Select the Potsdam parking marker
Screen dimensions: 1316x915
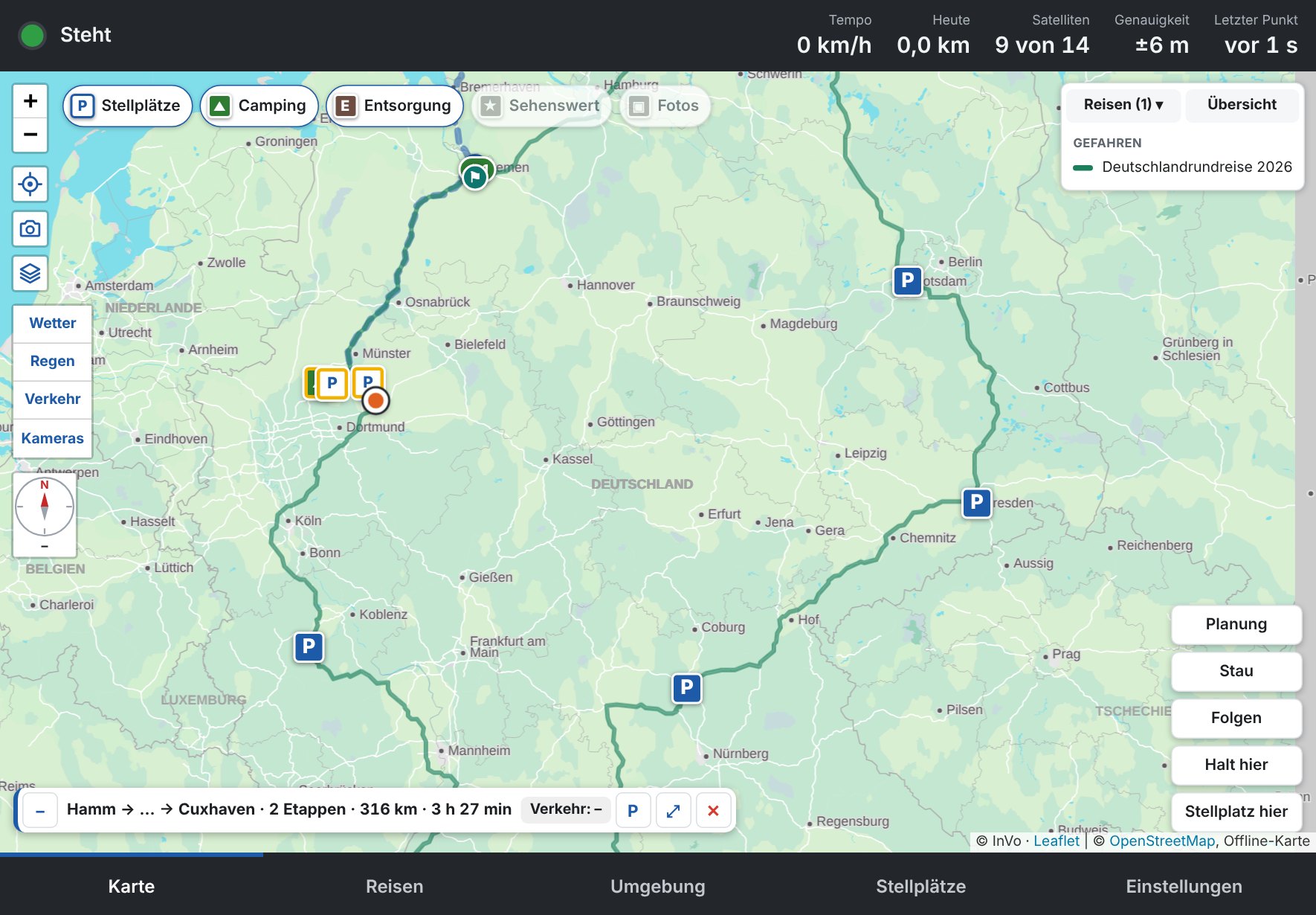pyautogui.click(x=907, y=281)
